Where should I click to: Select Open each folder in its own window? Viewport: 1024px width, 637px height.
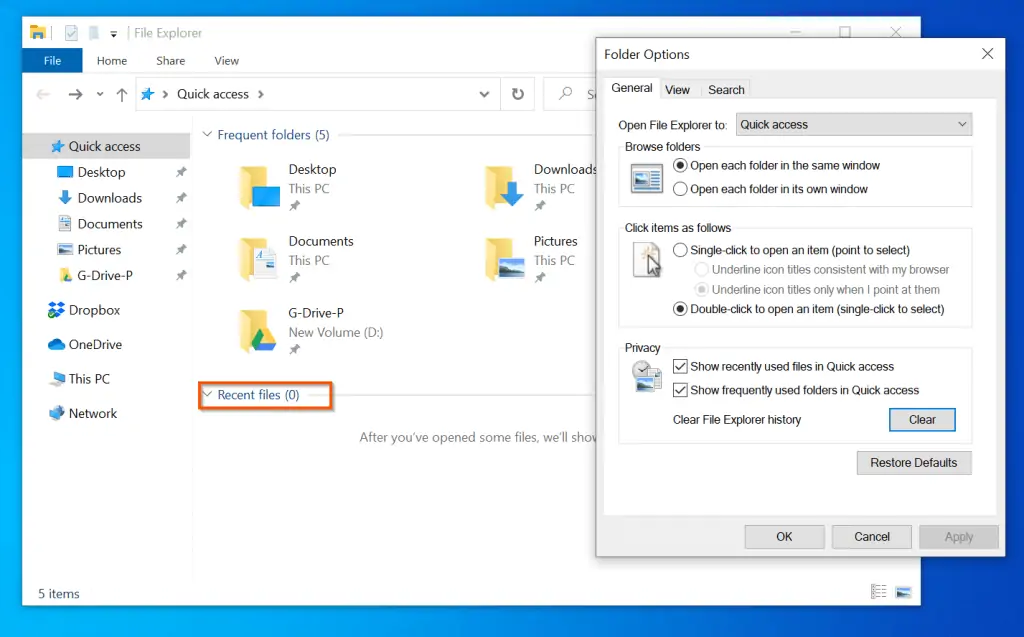click(x=679, y=188)
